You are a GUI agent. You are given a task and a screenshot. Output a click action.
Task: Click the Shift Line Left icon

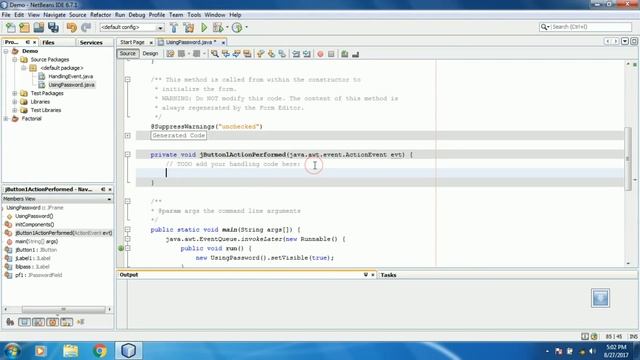tap(296, 54)
